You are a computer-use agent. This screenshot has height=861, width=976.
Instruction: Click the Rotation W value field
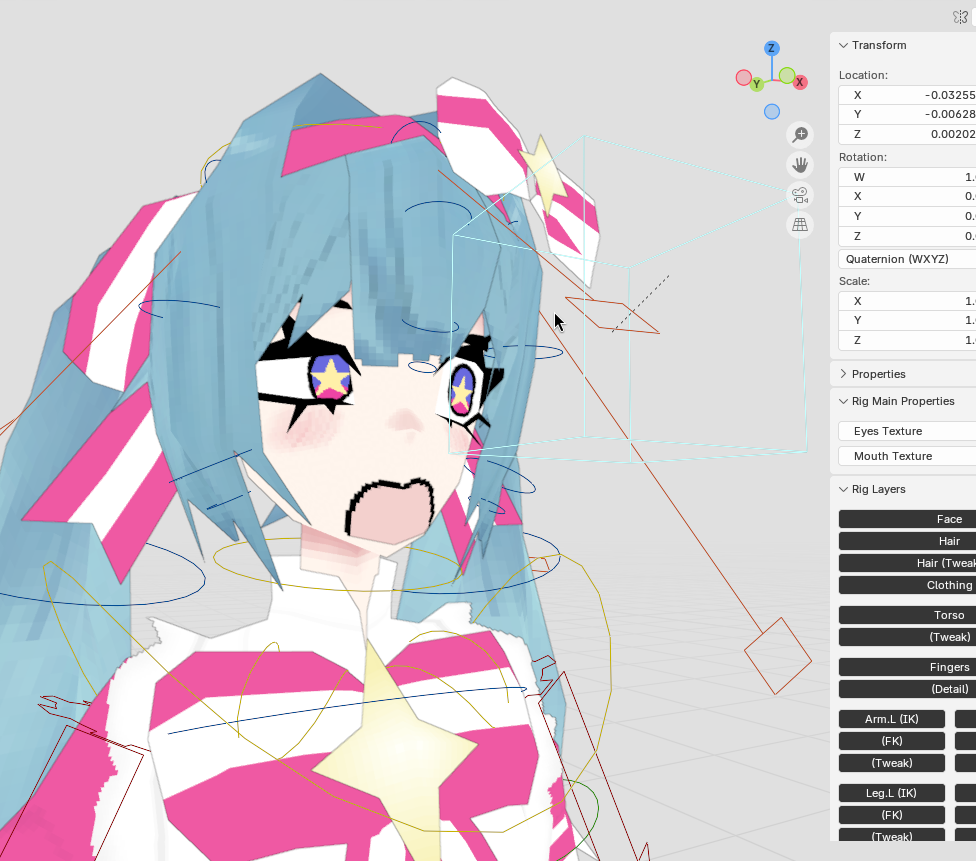(907, 177)
